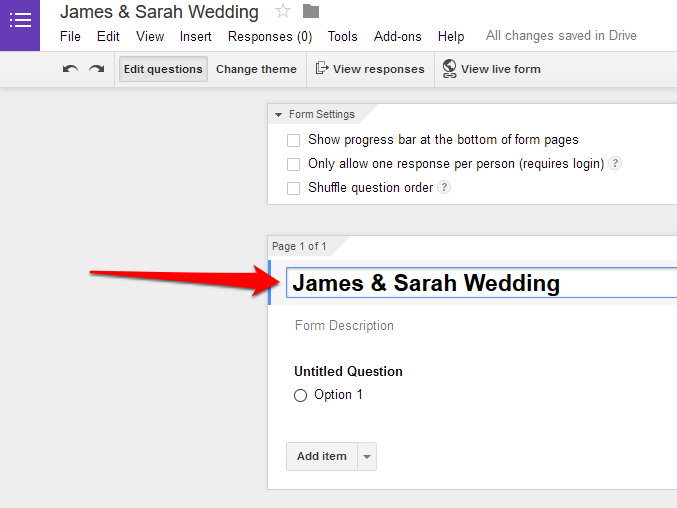
Task: Click the Option 1 label text
Action: click(338, 394)
